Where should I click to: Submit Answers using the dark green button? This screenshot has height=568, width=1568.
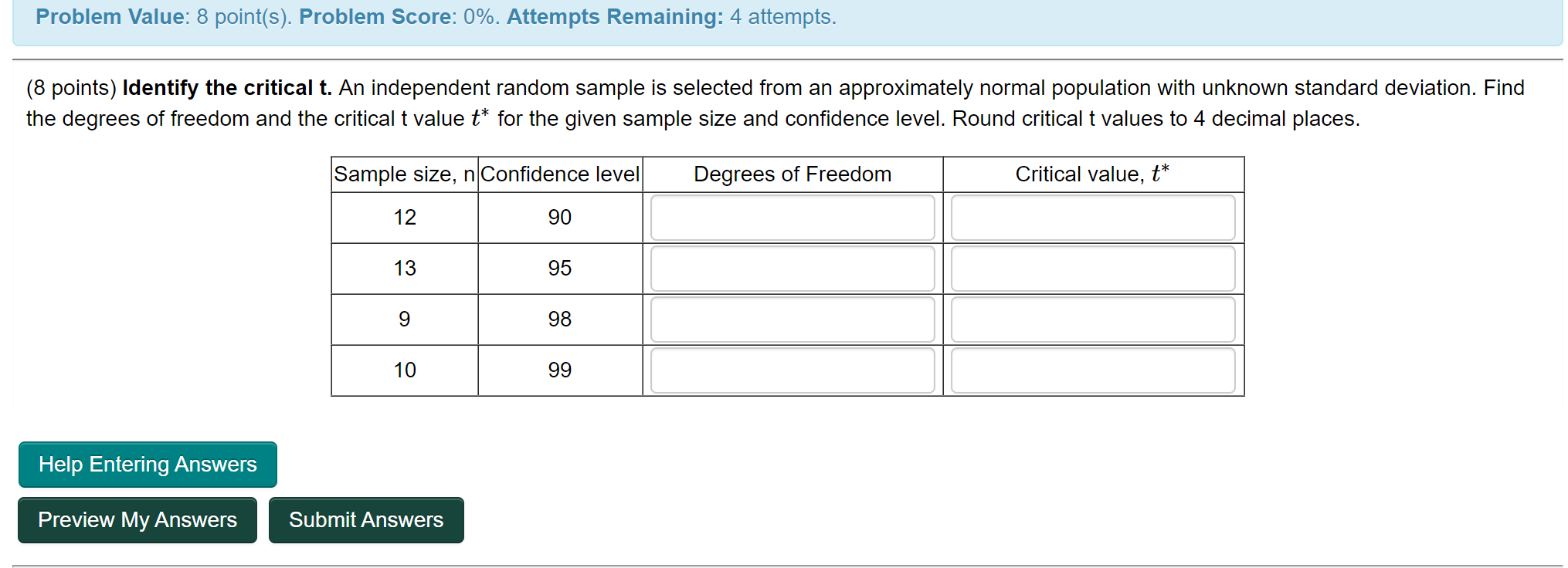click(x=366, y=520)
